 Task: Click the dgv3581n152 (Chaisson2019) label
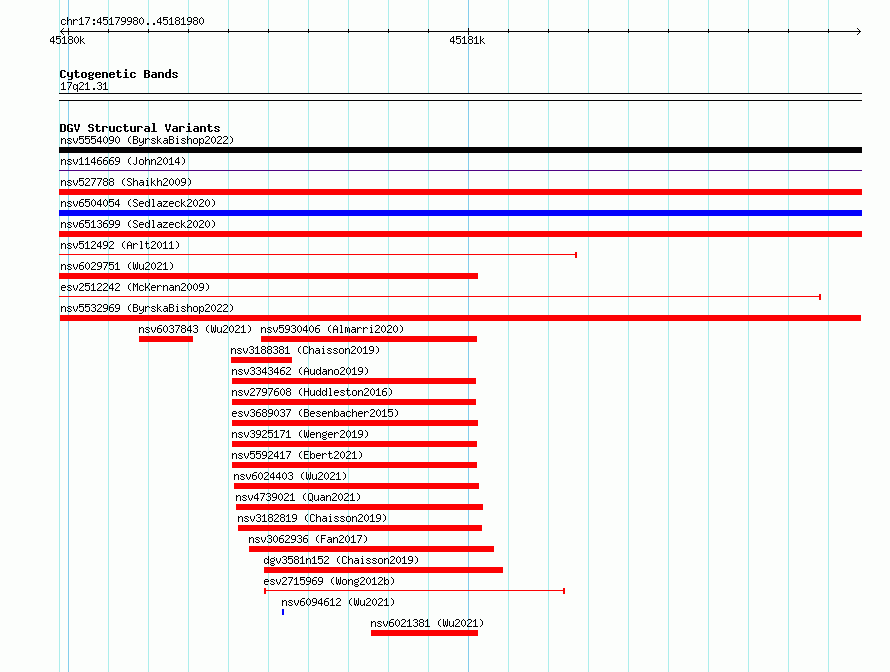(x=341, y=560)
